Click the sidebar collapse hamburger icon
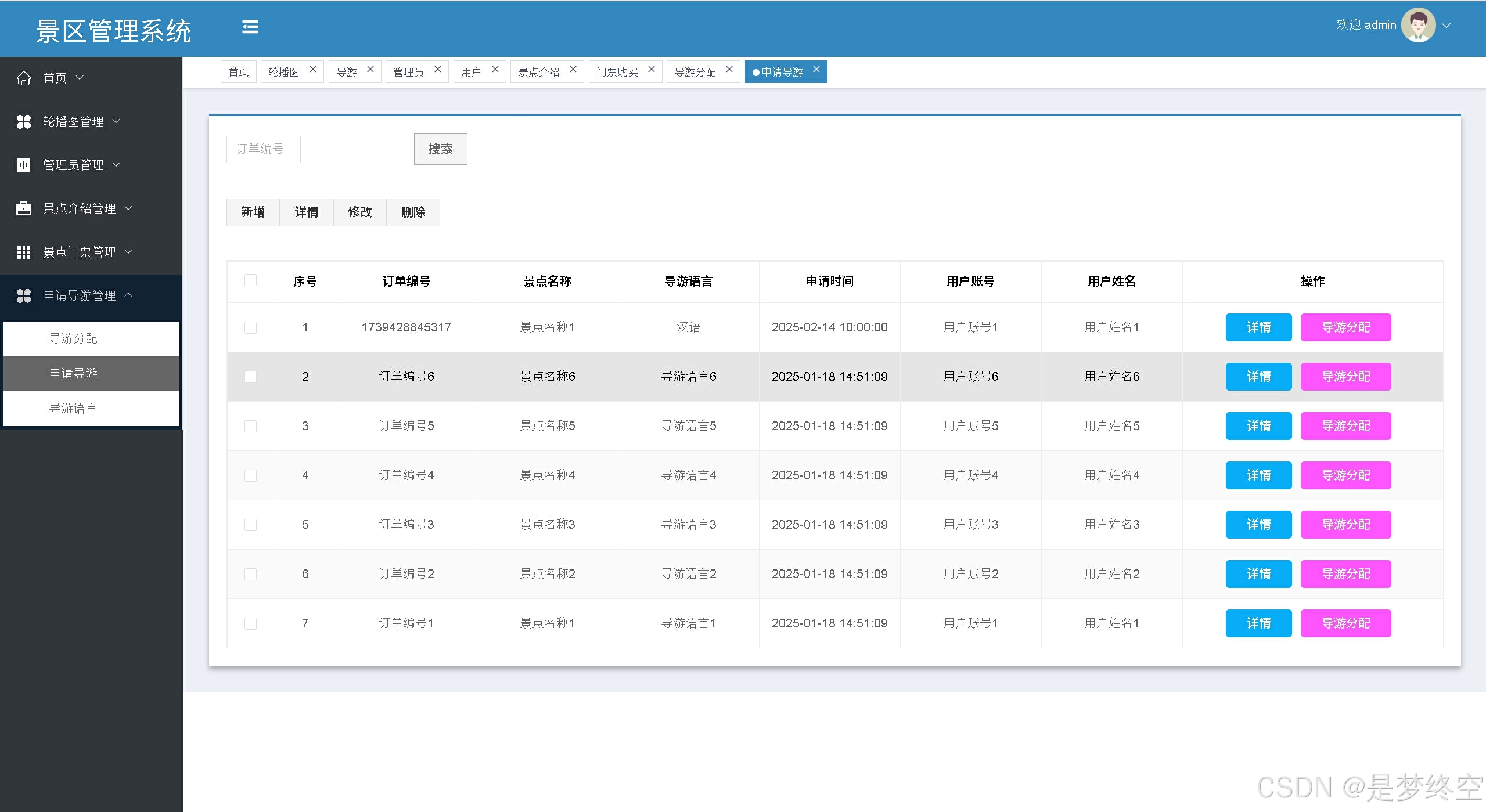Image resolution: width=1486 pixels, height=812 pixels. coord(250,27)
